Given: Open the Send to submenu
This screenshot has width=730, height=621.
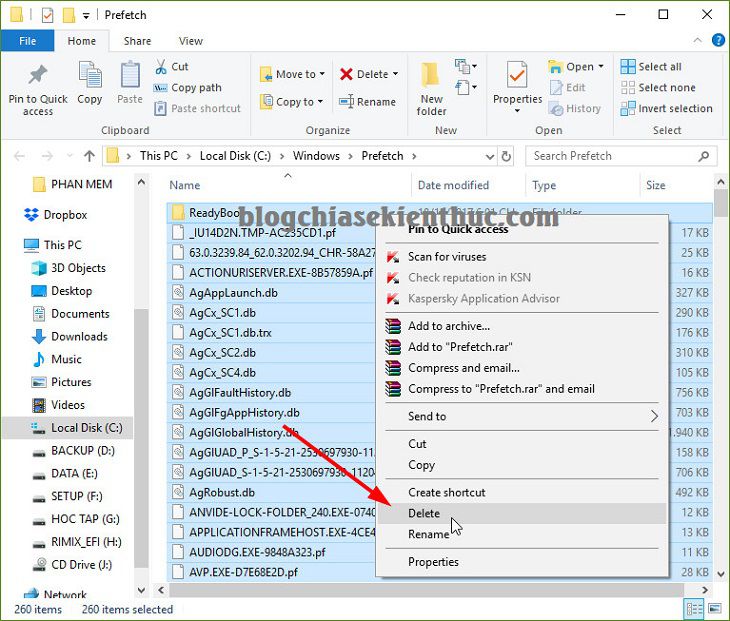Looking at the screenshot, I should [522, 416].
